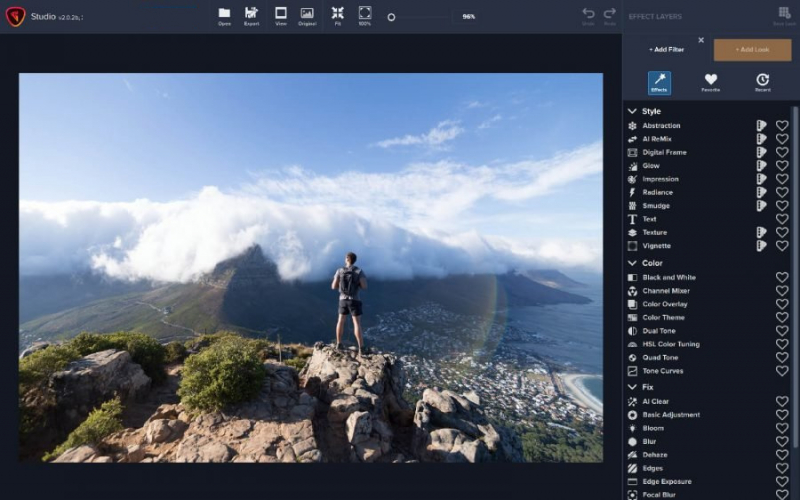Favorite the HSL Color Tuning heart
This screenshot has width=800, height=500.
coord(782,344)
